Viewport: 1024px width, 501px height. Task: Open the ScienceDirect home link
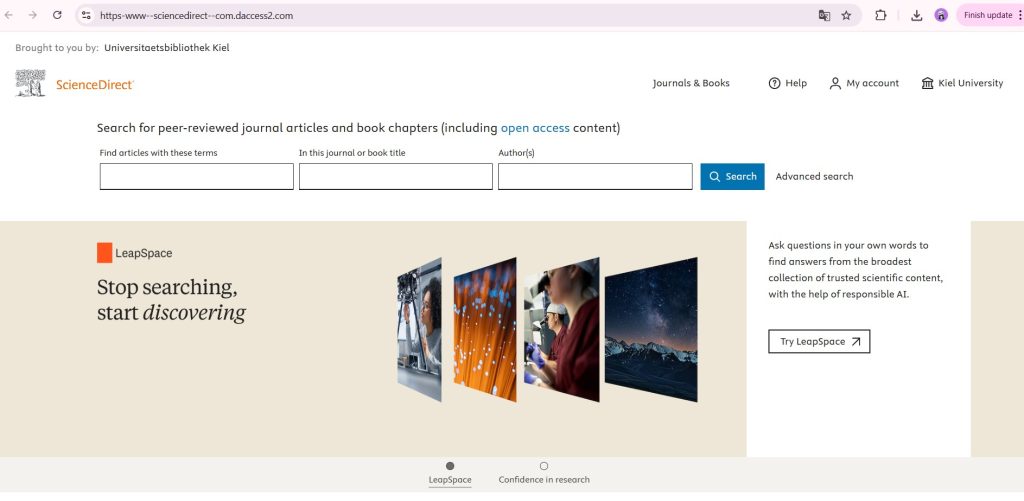(x=95, y=84)
